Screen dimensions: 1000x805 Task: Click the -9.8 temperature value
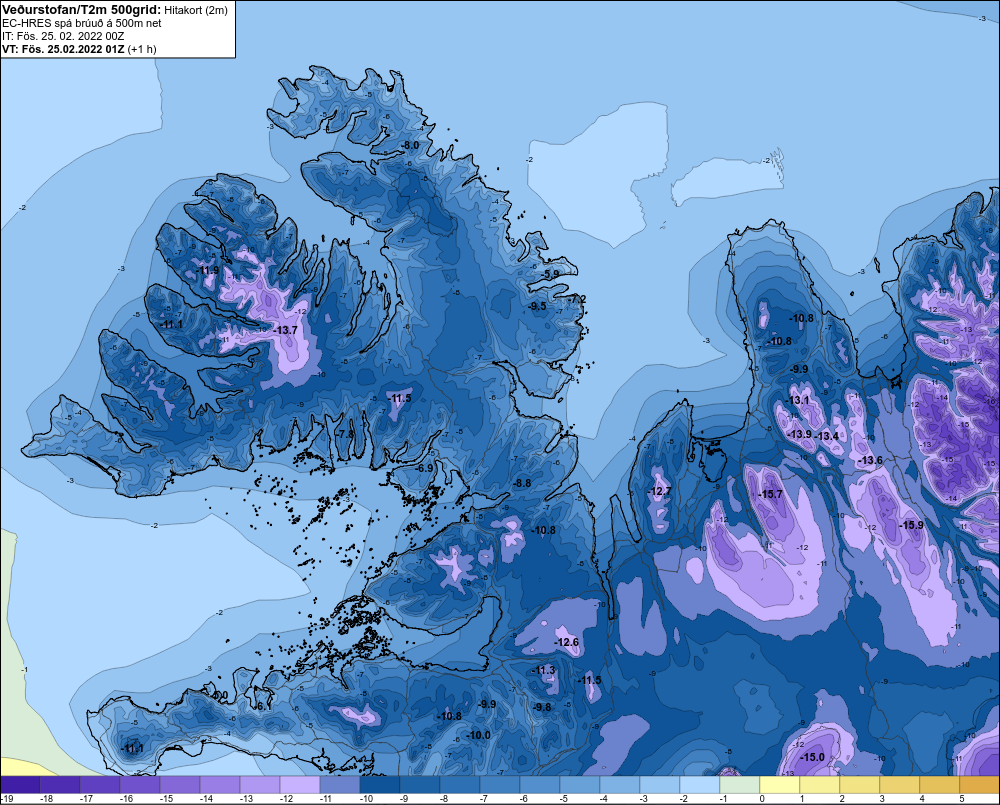[542, 707]
